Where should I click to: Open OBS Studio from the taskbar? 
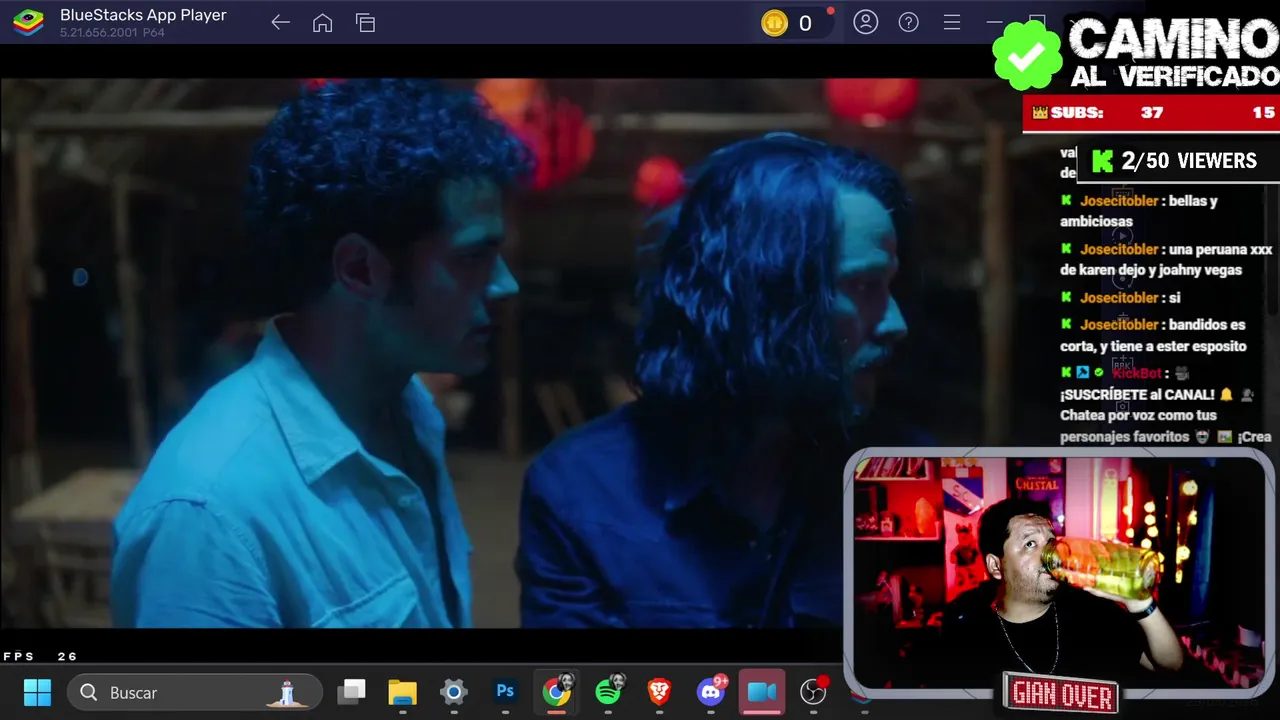[x=814, y=691]
